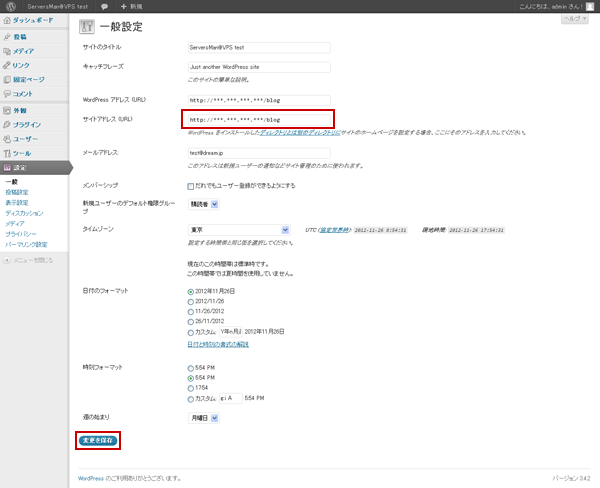Open the timezone dropdown showing 東京

click(239, 230)
